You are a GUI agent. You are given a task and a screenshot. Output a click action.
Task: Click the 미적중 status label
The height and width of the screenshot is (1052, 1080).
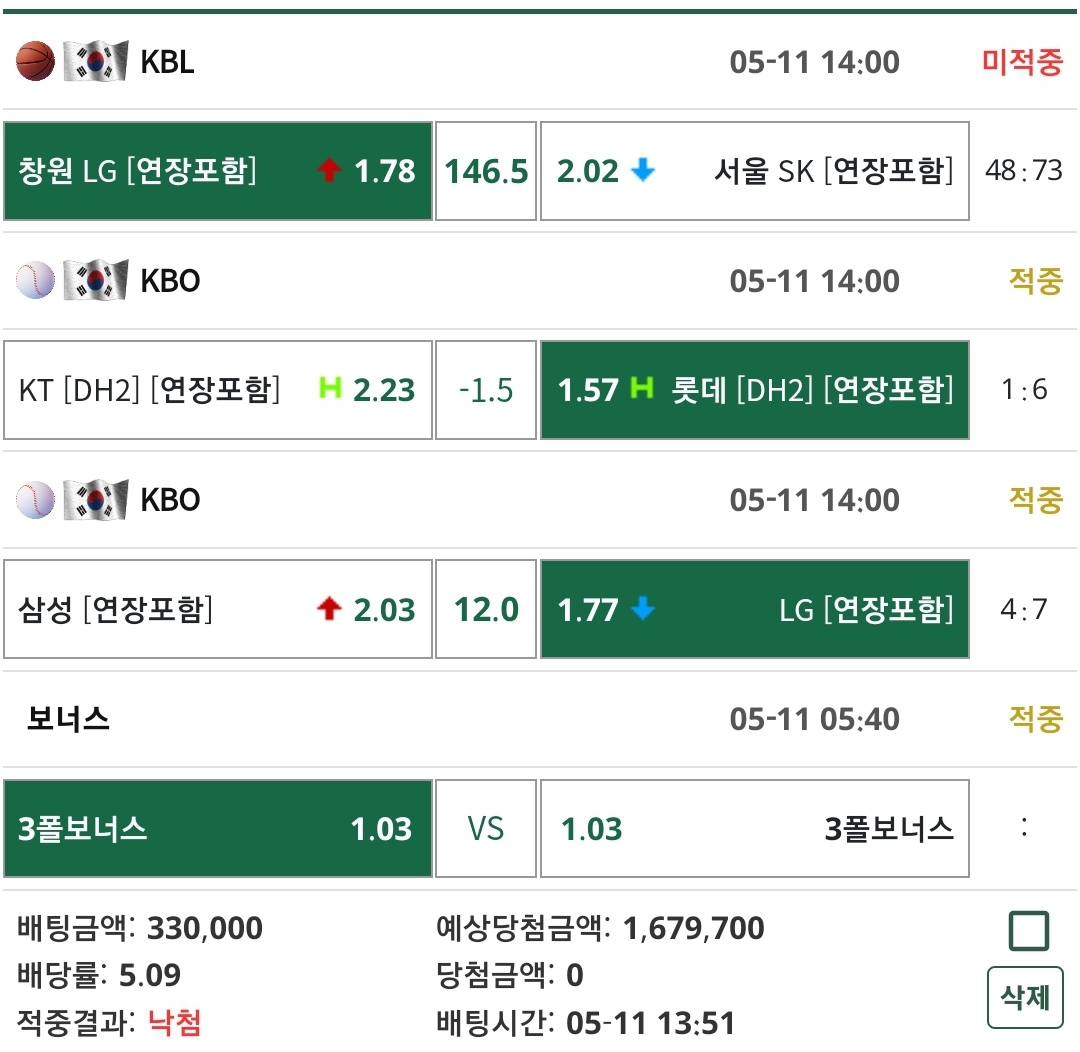(x=1022, y=62)
